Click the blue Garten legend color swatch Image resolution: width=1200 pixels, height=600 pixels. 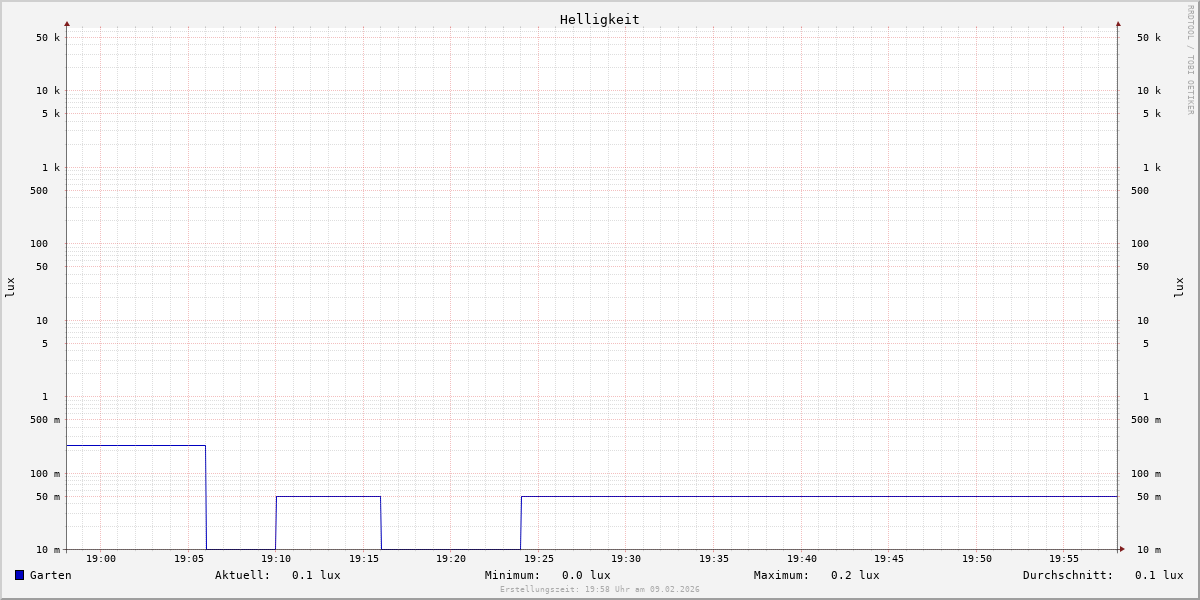tap(19, 575)
